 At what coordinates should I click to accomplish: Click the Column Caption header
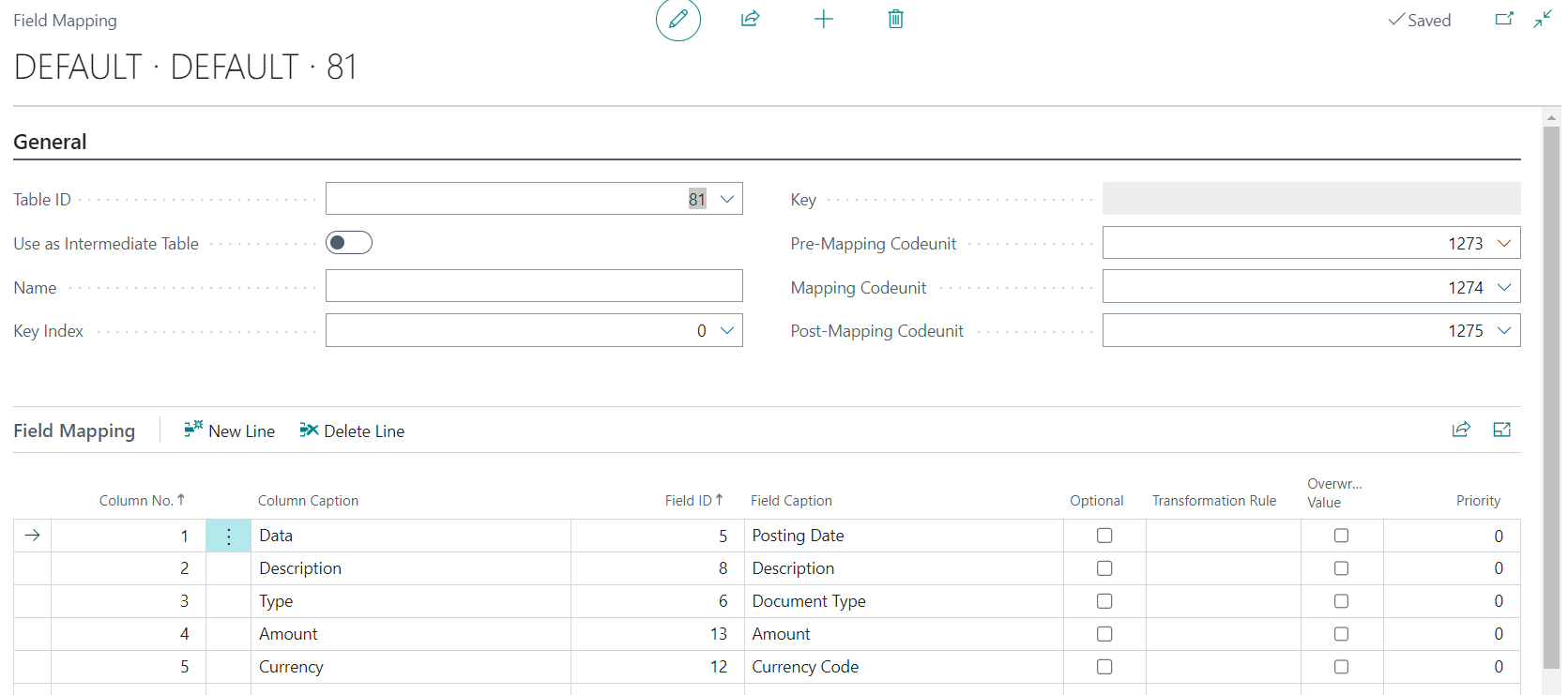click(x=308, y=501)
